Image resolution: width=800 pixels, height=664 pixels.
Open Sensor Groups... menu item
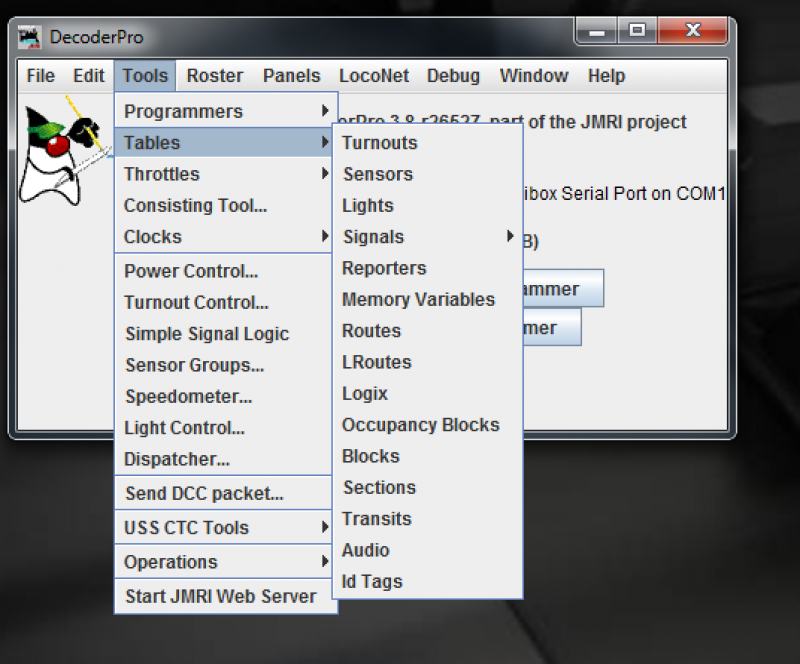click(223, 365)
